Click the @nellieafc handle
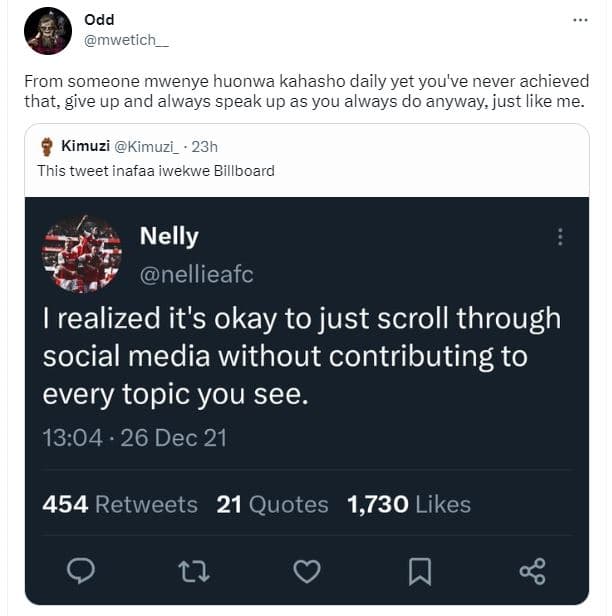Viewport: 612px width, 616px height. (203, 274)
